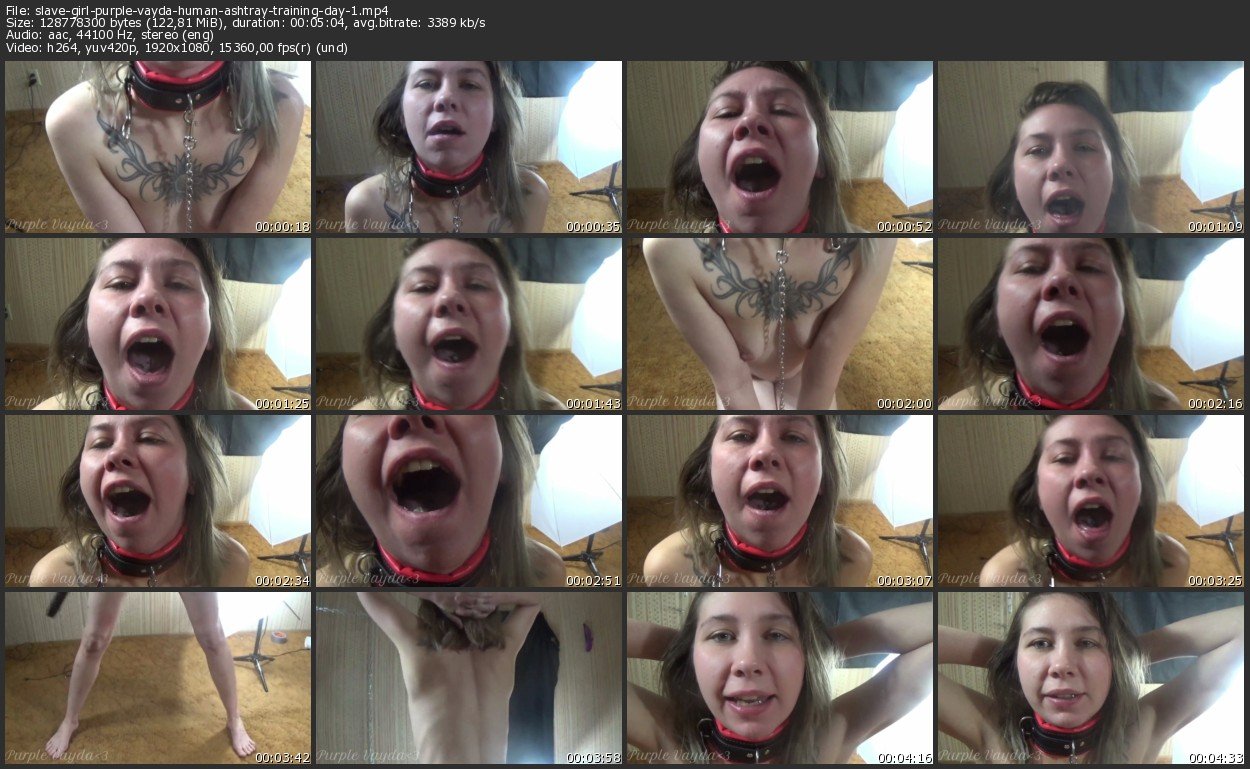This screenshot has width=1250, height=769.
Task: Click the thumbnail timestamped 00:00:18
Action: tap(158, 147)
